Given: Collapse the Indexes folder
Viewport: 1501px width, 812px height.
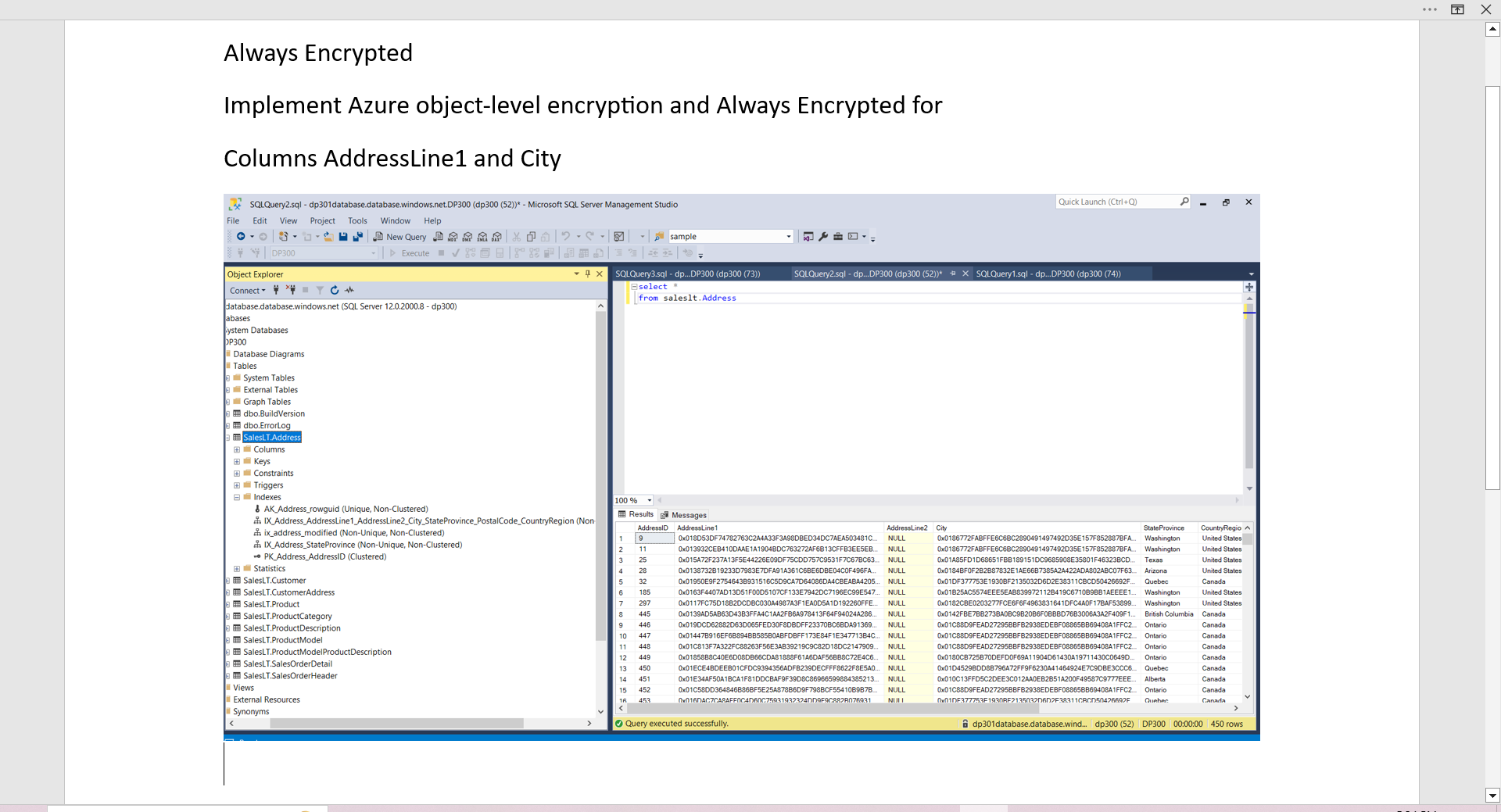Looking at the screenshot, I should coord(237,497).
